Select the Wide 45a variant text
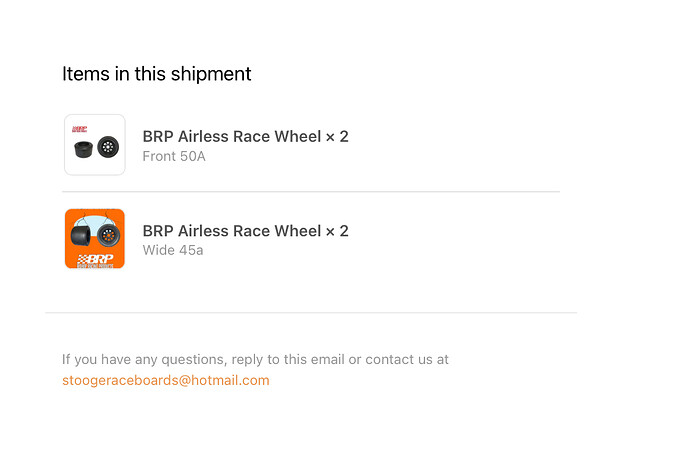 click(x=172, y=250)
